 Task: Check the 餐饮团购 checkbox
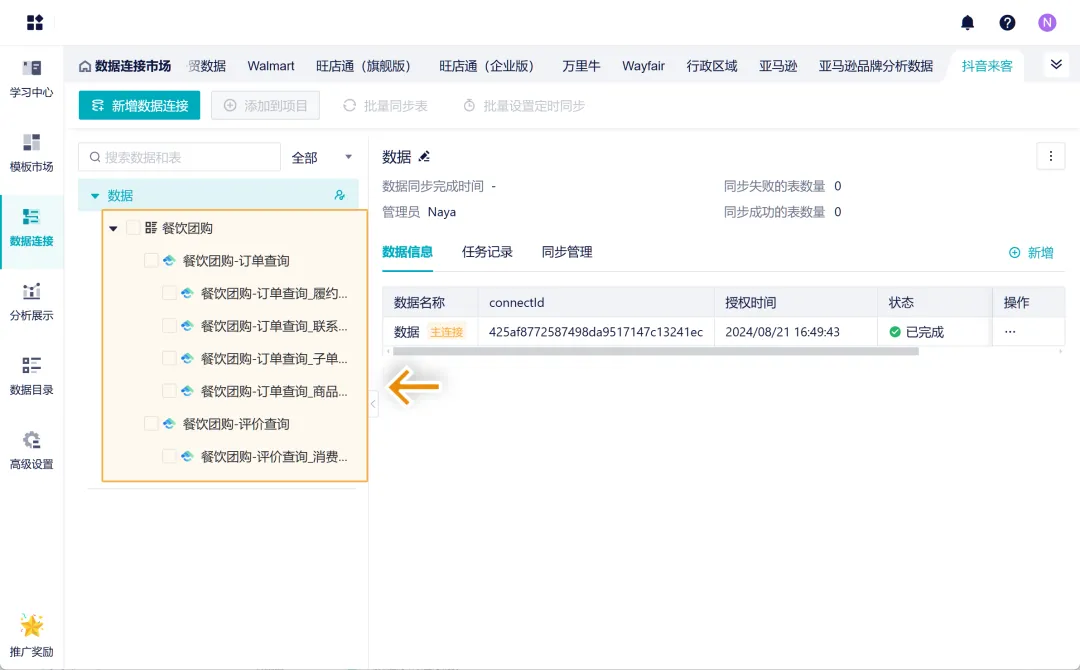(x=133, y=228)
